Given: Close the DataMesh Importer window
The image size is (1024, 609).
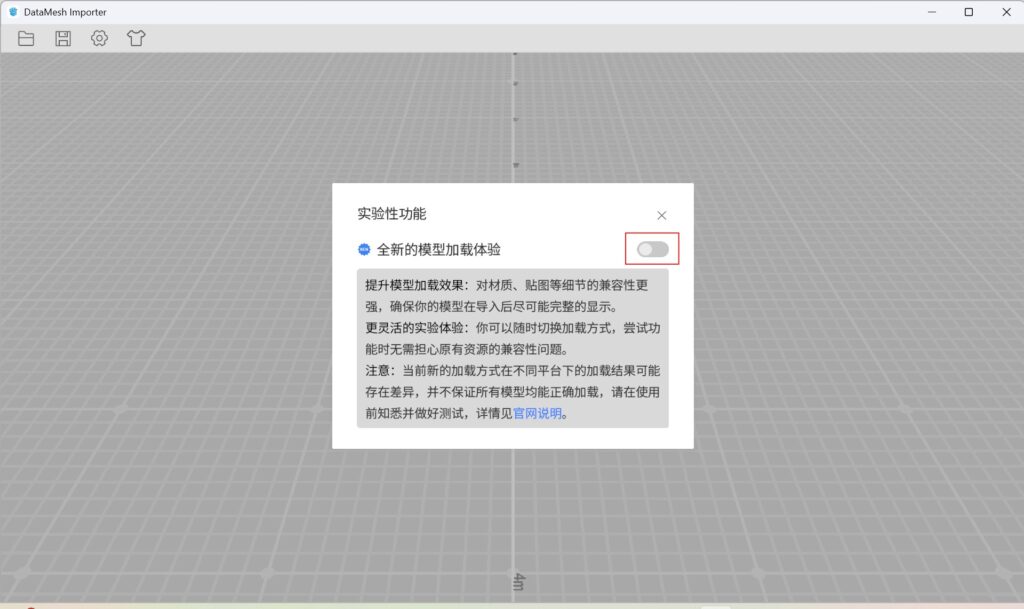Looking at the screenshot, I should (x=1005, y=12).
